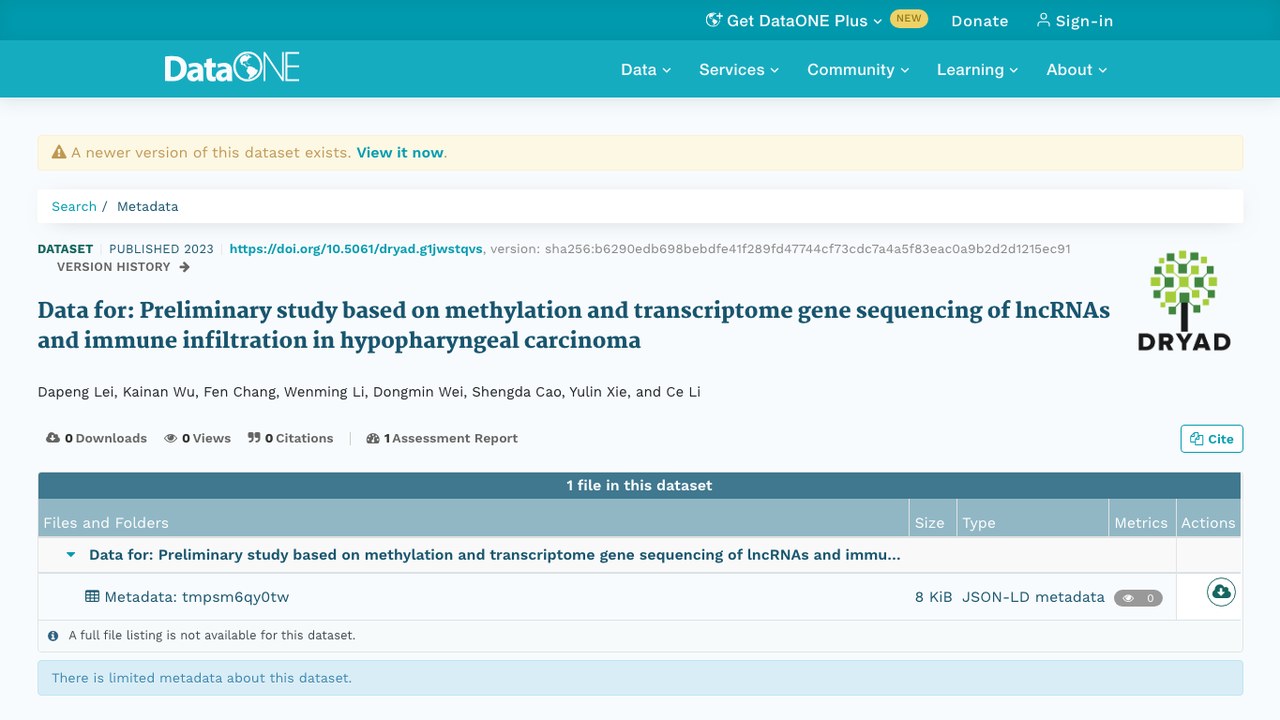
Task: Click the globe icon by Get DataONE Plus
Action: (x=713, y=20)
